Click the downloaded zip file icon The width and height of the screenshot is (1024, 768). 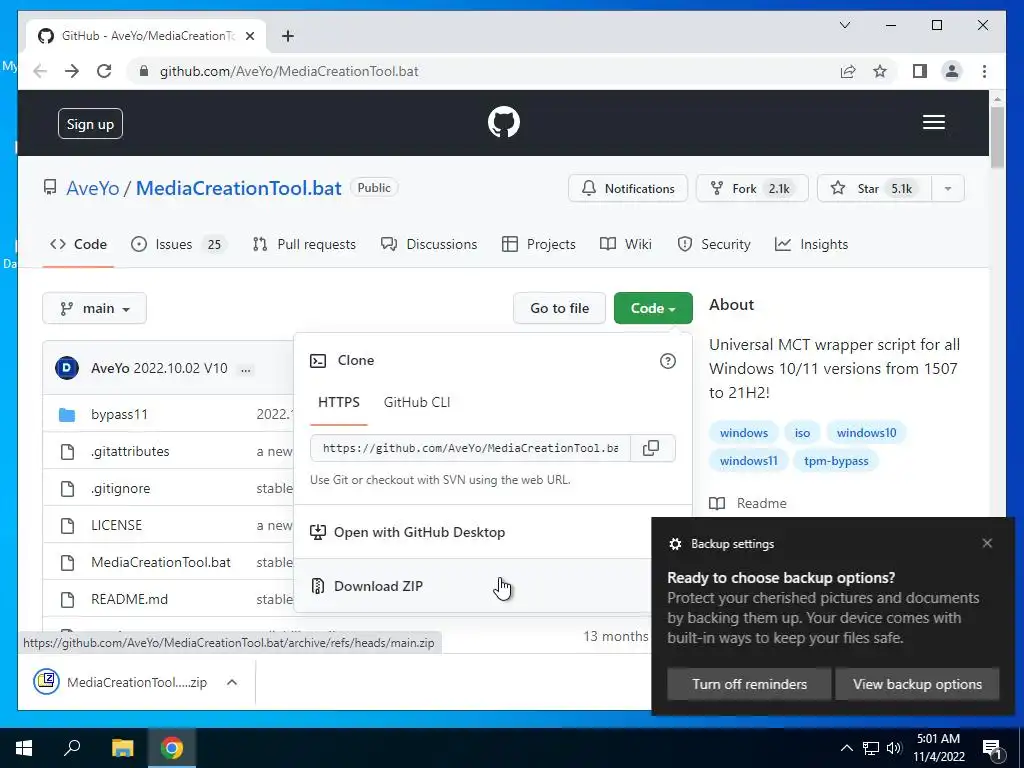point(46,682)
